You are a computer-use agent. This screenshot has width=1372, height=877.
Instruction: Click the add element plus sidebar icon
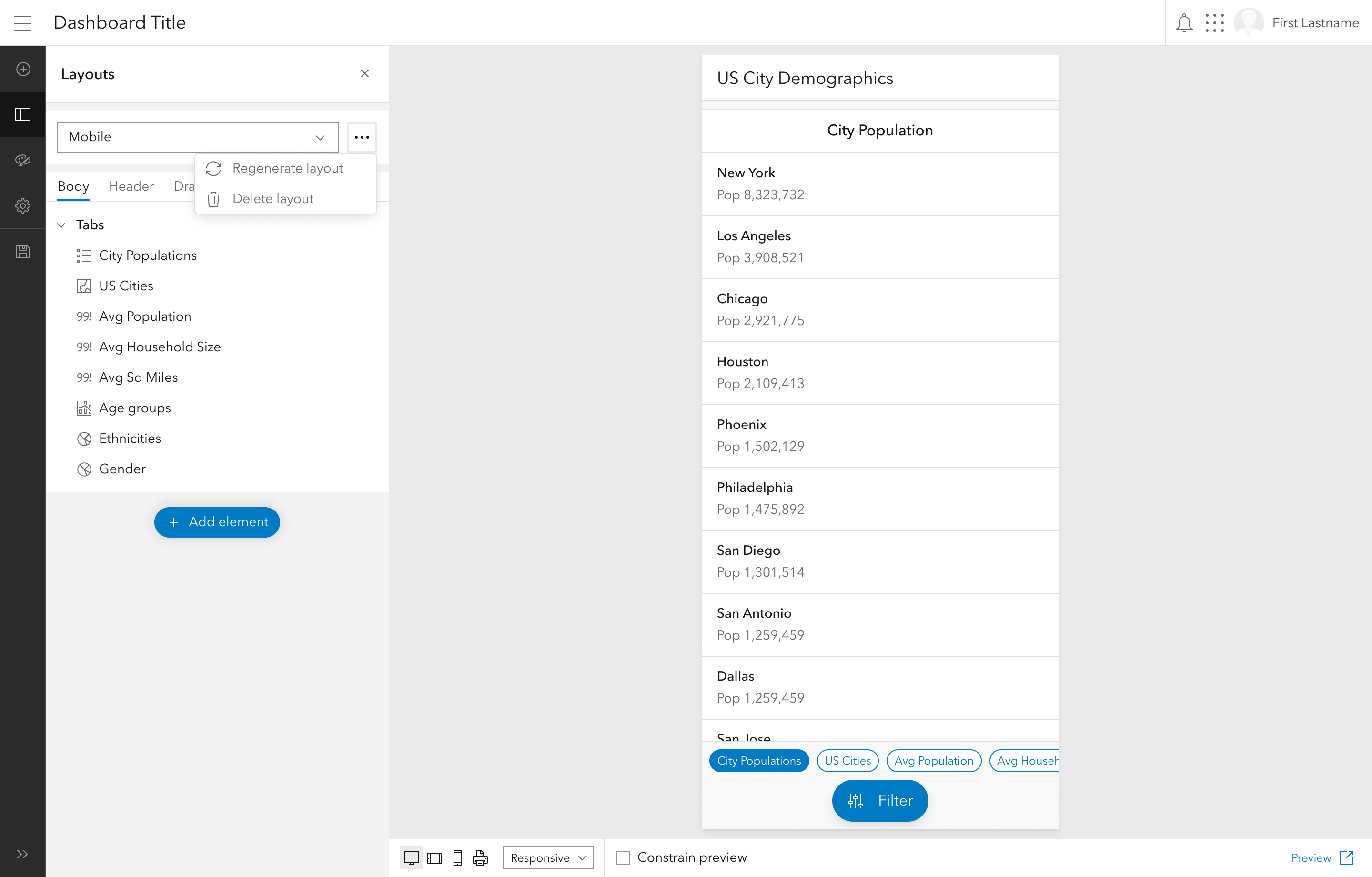23,69
